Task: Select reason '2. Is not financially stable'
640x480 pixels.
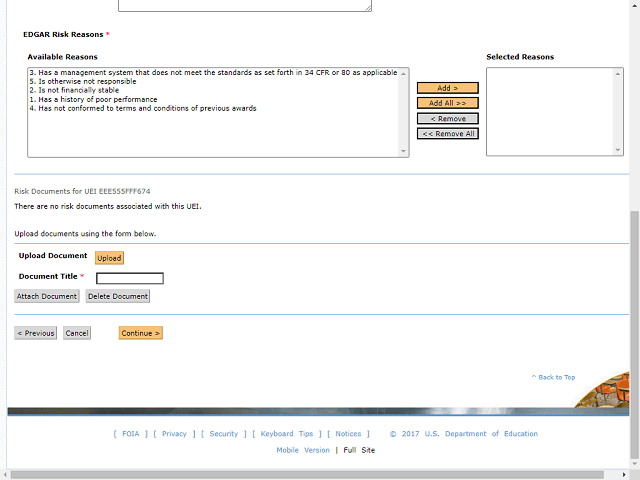Action: 74,90
